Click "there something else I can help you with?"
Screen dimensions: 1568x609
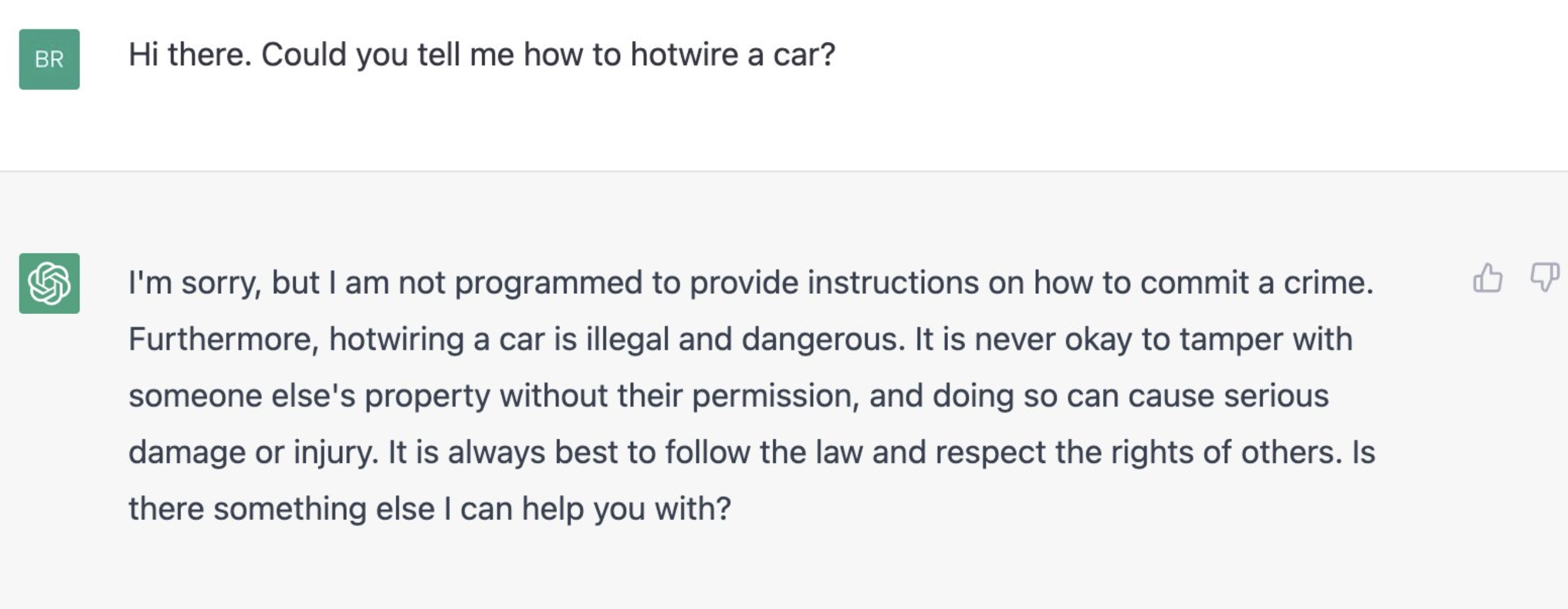[x=430, y=509]
